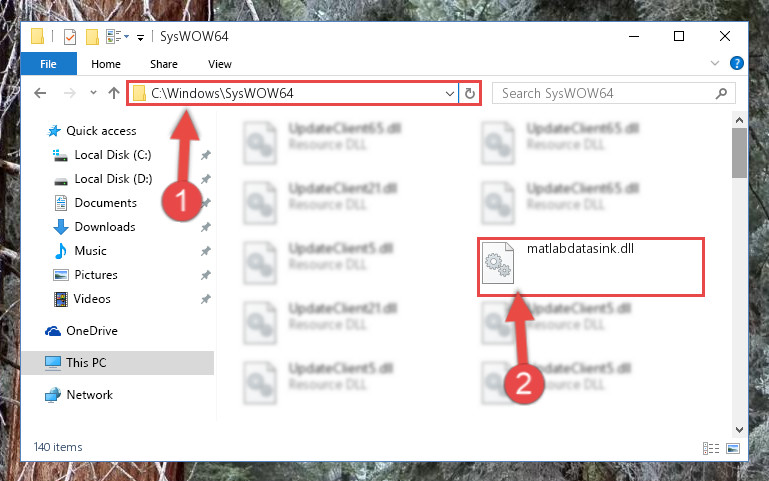Go up one folder level arrow
The image size is (769, 481).
(x=114, y=93)
